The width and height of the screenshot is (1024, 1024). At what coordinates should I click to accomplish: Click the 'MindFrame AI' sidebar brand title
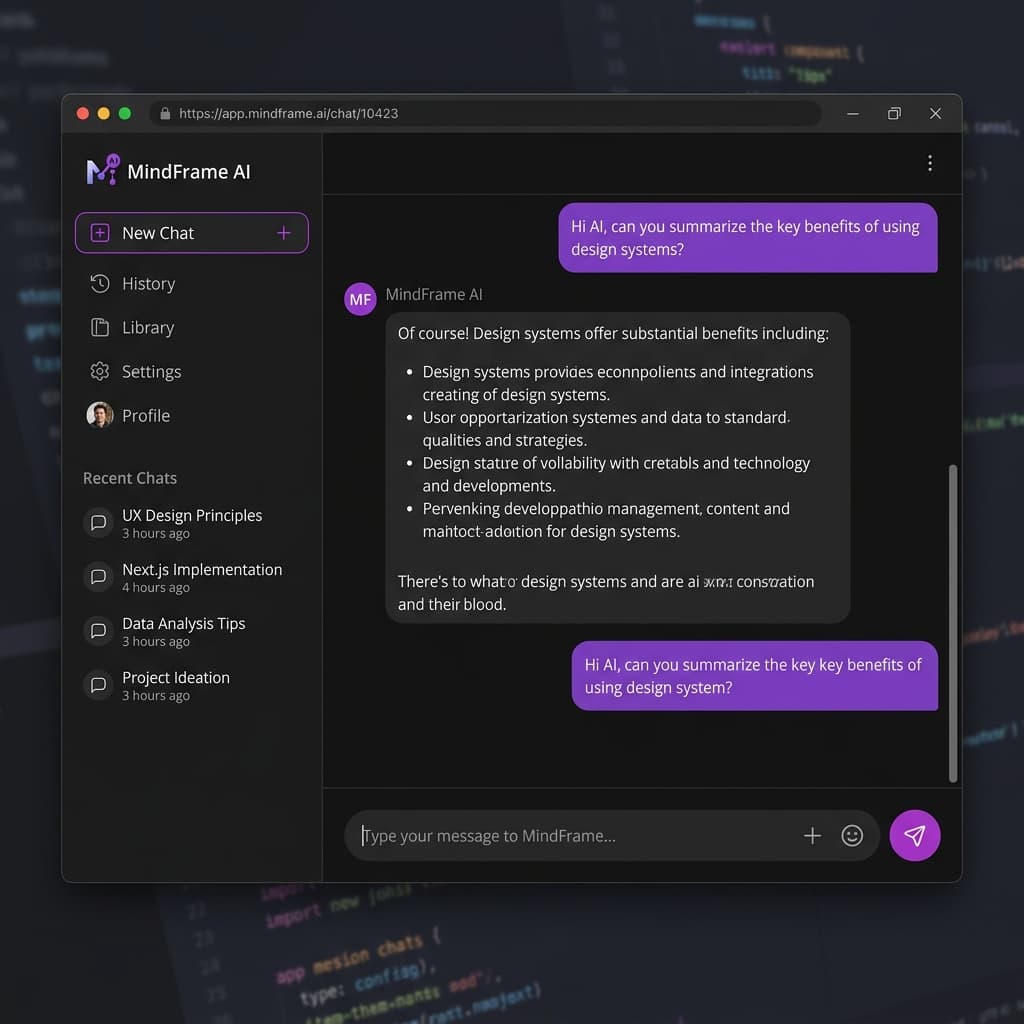[189, 172]
